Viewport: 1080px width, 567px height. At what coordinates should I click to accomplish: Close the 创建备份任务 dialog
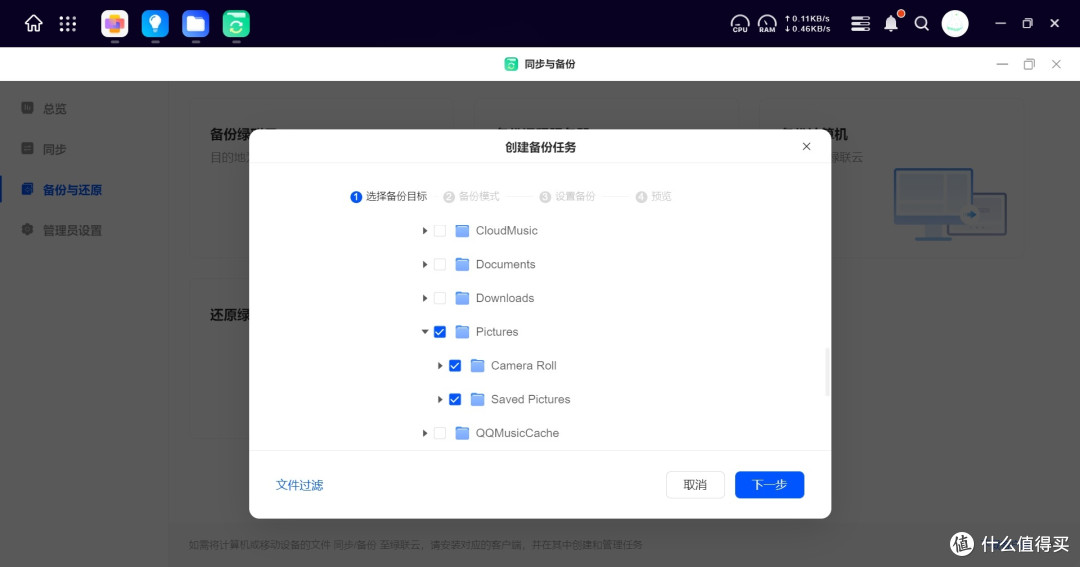[807, 147]
